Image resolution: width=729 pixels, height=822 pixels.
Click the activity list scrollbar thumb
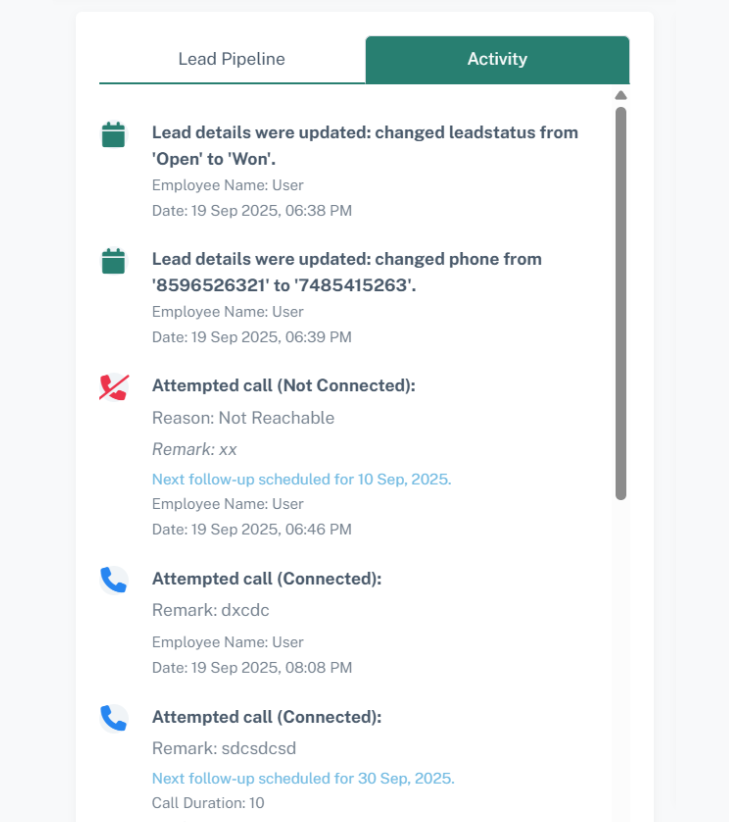621,300
